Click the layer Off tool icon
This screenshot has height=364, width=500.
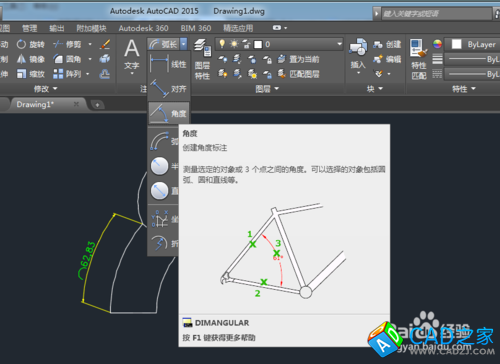(223, 59)
